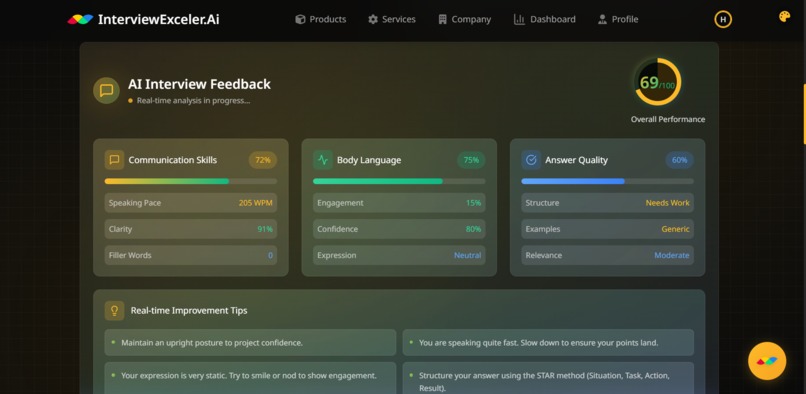
Task: Click the Communication Skills message icon
Action: tap(115, 160)
